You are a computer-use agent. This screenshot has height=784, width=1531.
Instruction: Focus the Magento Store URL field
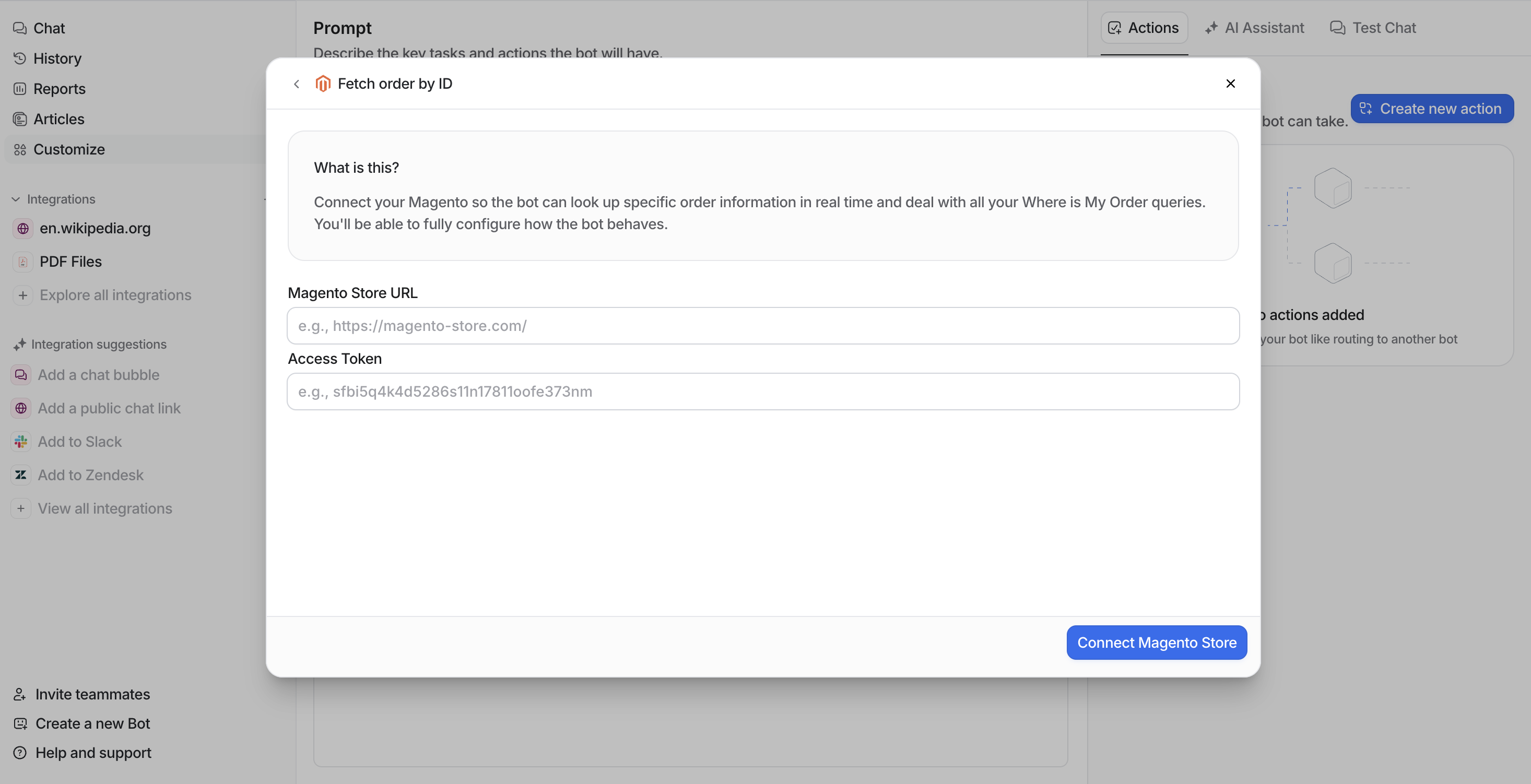[762, 326]
